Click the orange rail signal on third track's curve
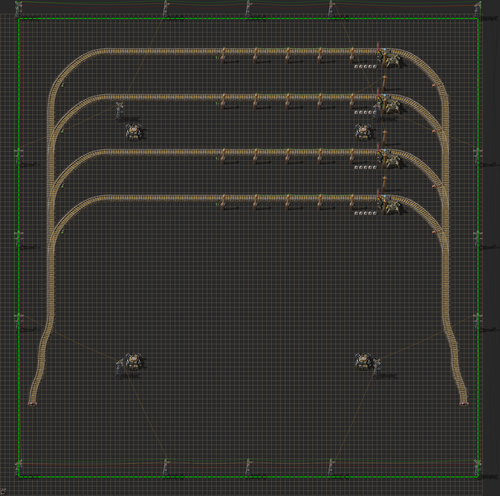500x496 pixels. pyautogui.click(x=434, y=186)
